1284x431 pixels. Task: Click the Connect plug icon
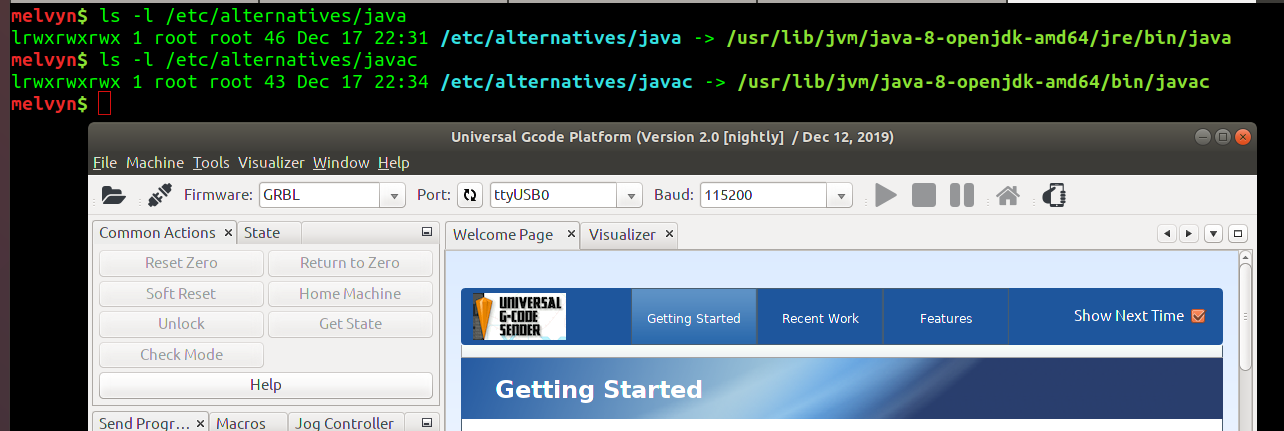pyautogui.click(x=159, y=195)
